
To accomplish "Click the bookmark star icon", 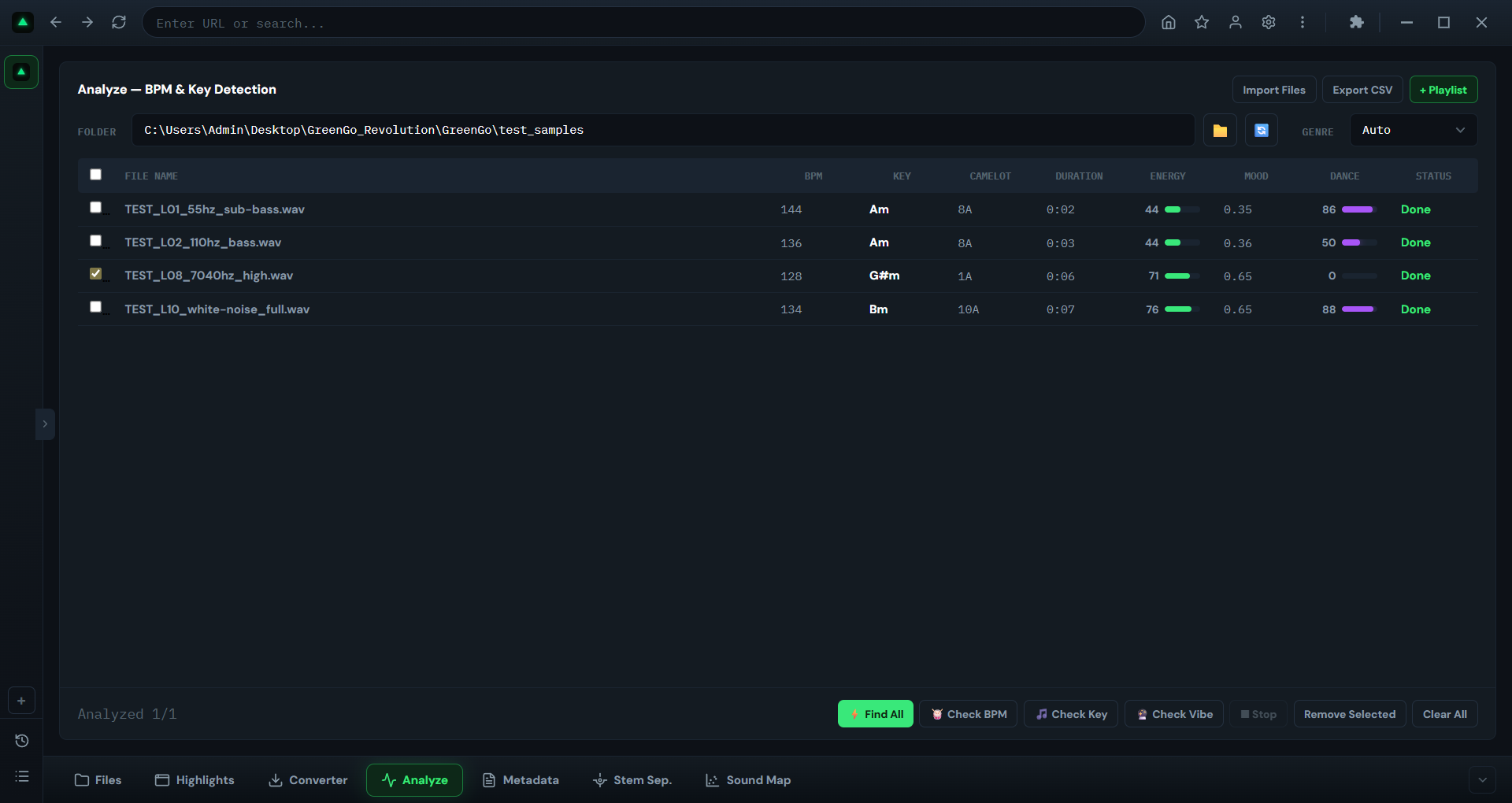I will pyautogui.click(x=1202, y=23).
